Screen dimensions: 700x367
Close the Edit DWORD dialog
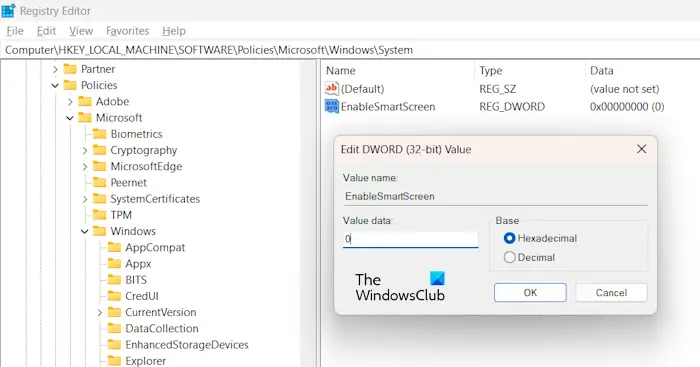(x=642, y=149)
